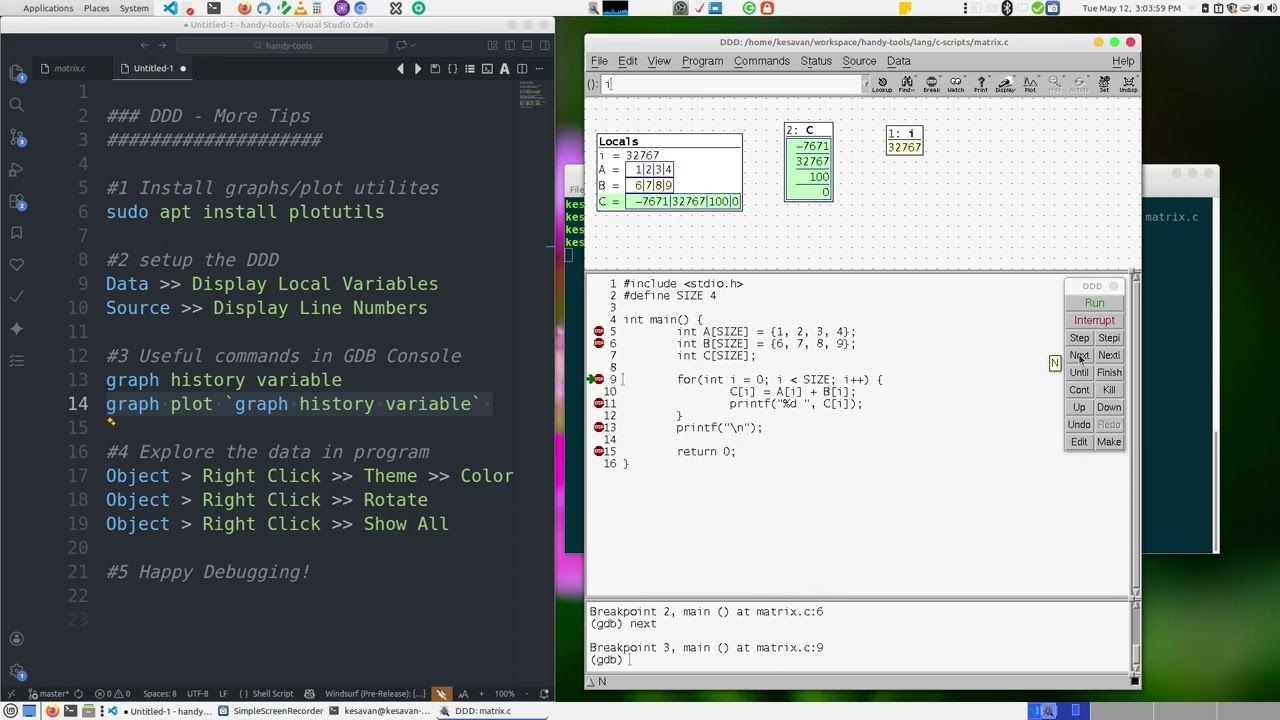Click breakpoint stop sign on line 13

(x=599, y=427)
